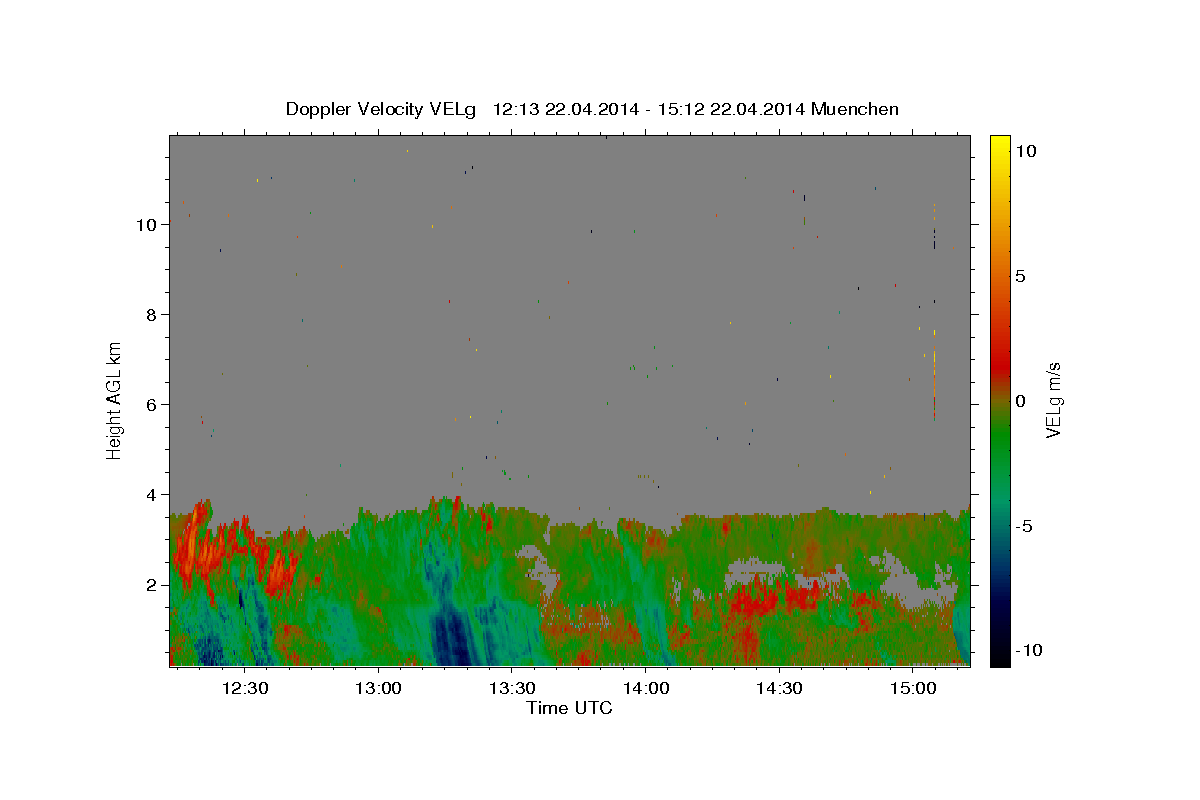The image size is (1200, 800).
Task: Click the height axis label 8
Action: click(151, 314)
